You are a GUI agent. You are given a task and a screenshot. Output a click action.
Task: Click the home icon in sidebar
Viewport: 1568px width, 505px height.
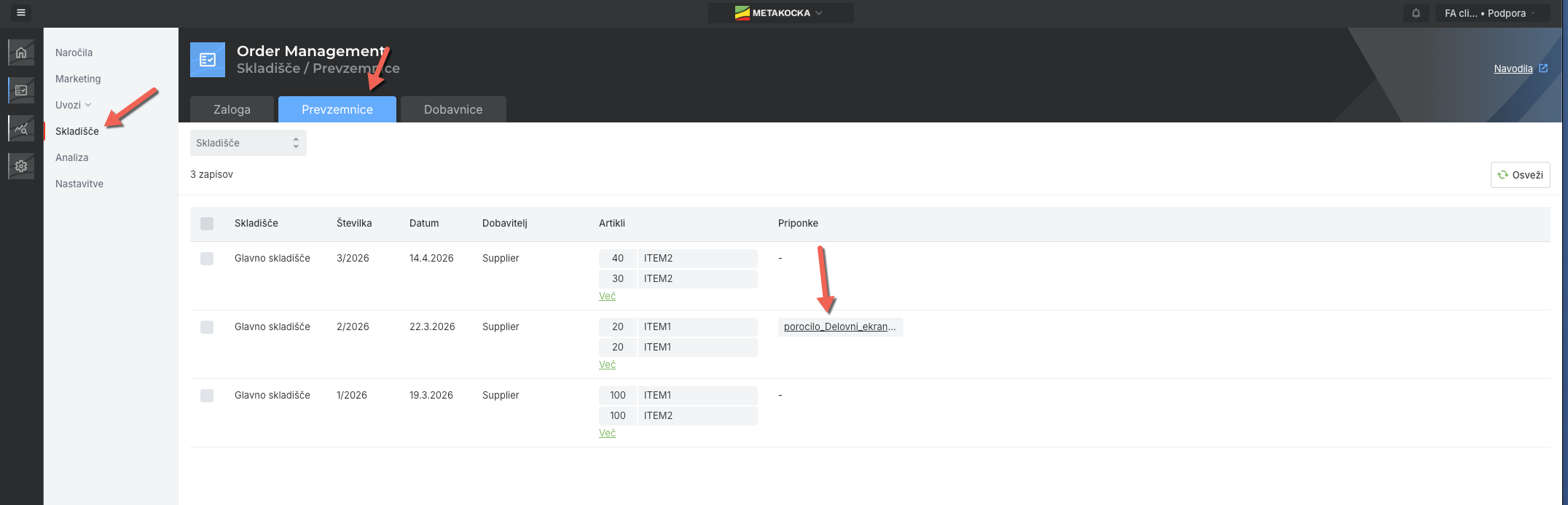point(21,52)
